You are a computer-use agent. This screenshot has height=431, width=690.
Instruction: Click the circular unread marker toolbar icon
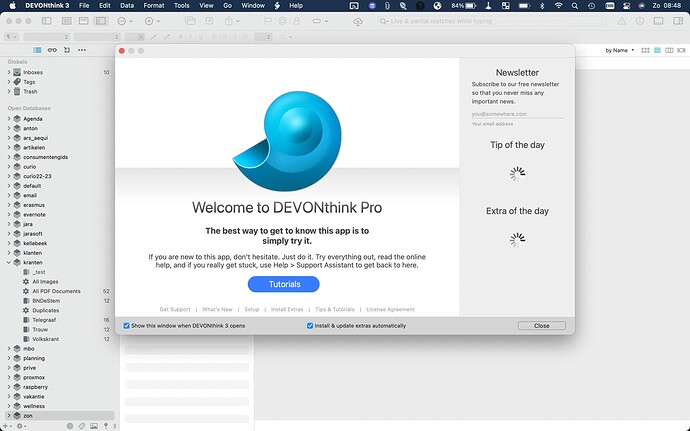click(283, 21)
